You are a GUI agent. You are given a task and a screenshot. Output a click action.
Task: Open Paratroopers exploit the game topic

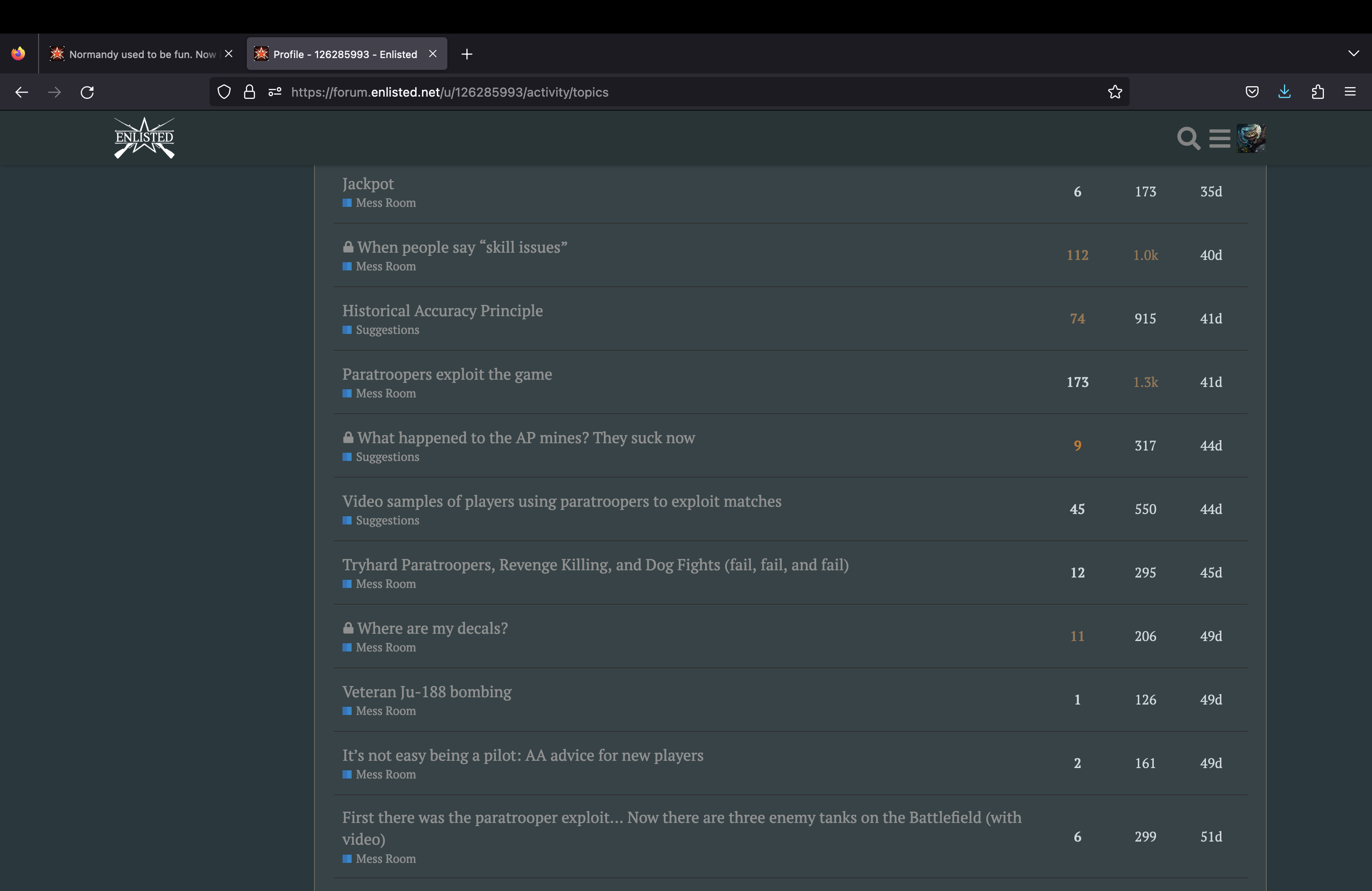447,374
